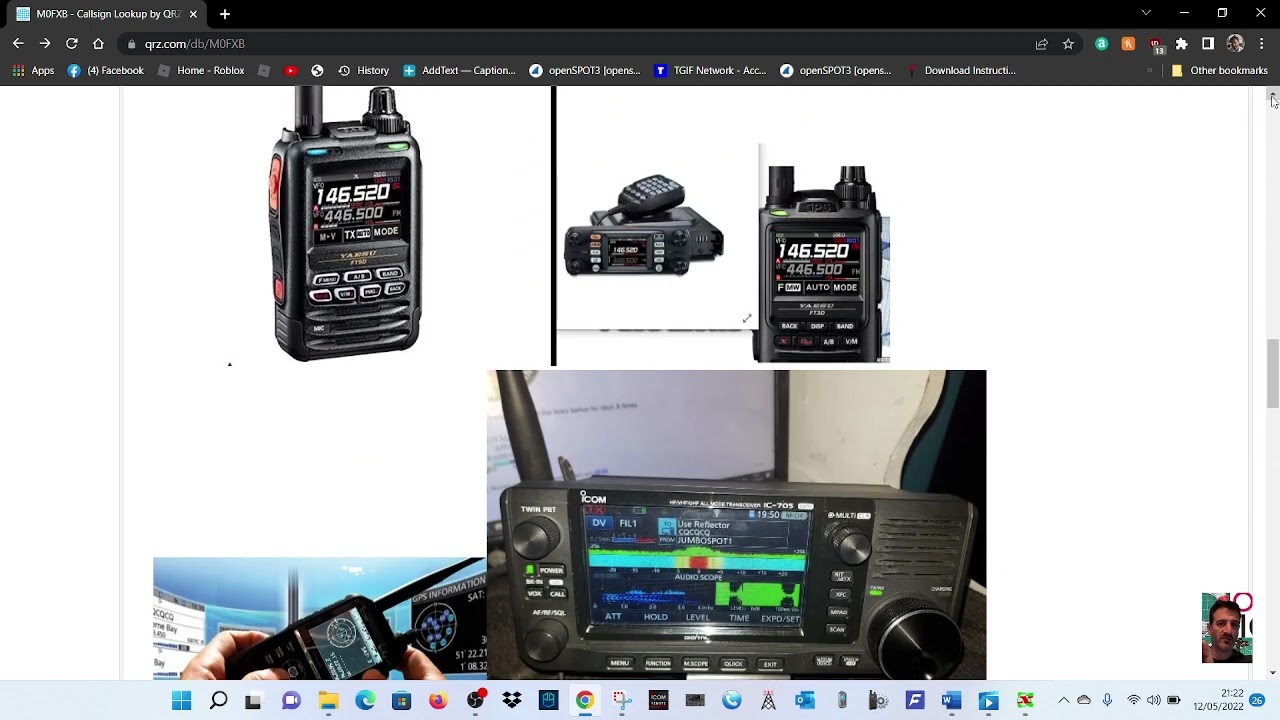Screen dimensions: 1280x720
Task: Click the page vertical scrollbar thumb
Action: tap(1272, 374)
